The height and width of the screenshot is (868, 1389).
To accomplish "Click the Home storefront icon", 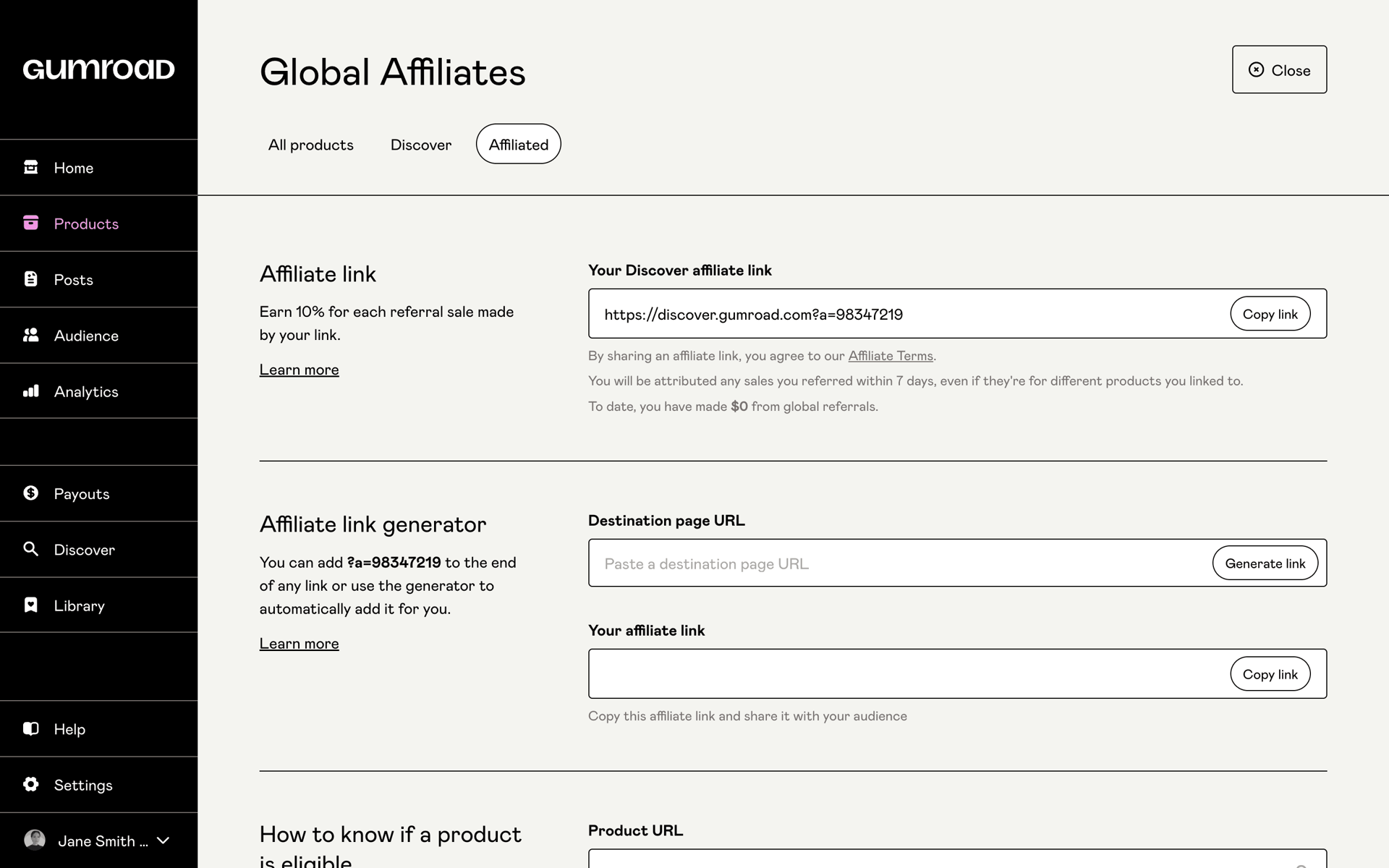I will pos(30,167).
